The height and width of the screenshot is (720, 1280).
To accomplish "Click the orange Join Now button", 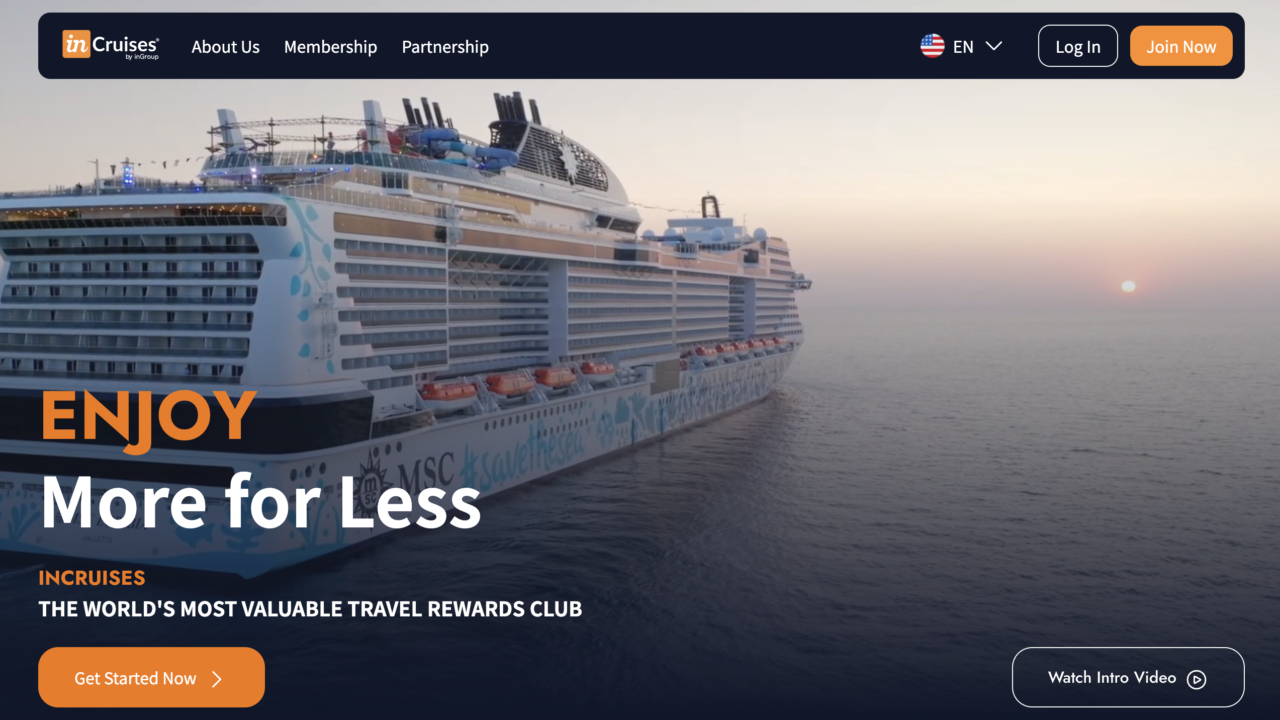I will click(1181, 46).
